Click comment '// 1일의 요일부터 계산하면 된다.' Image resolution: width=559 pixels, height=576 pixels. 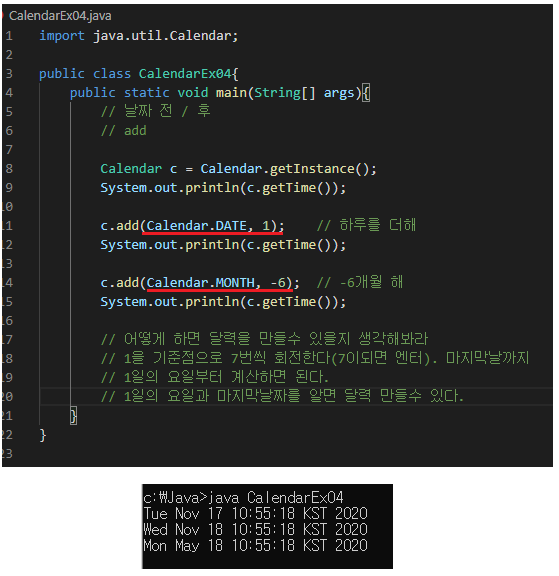coord(215,377)
